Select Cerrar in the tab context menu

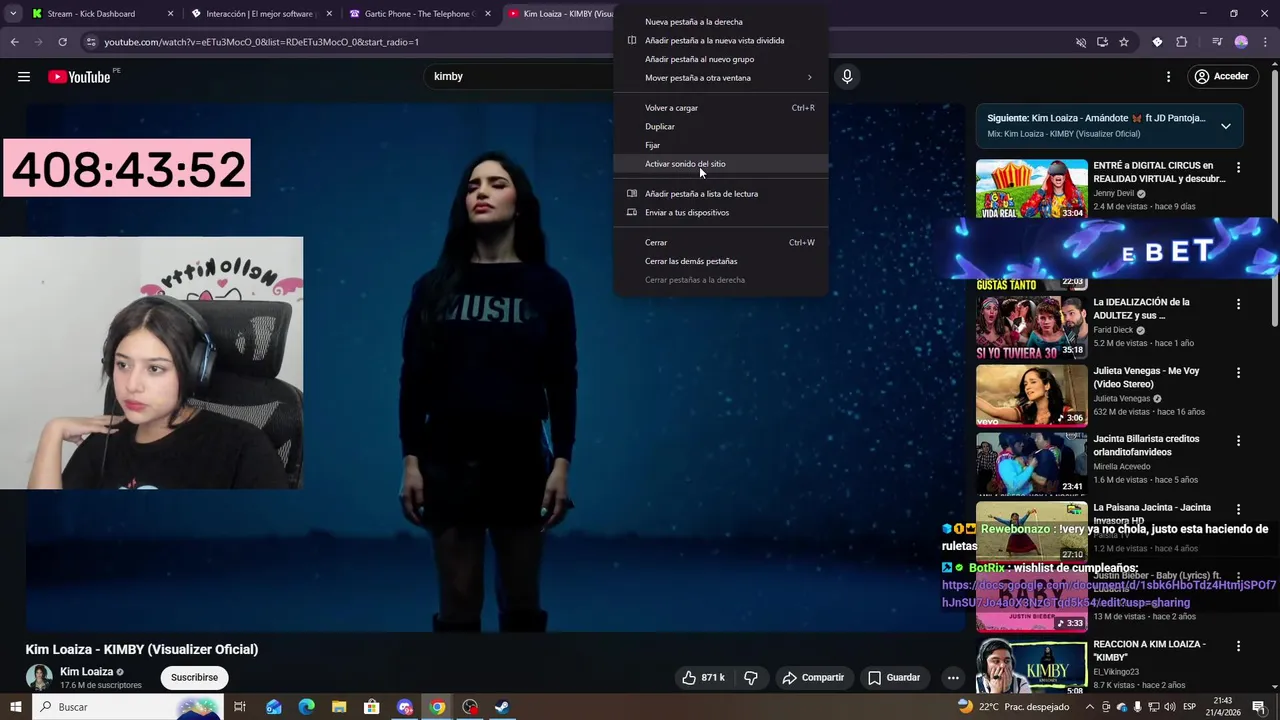point(721,243)
